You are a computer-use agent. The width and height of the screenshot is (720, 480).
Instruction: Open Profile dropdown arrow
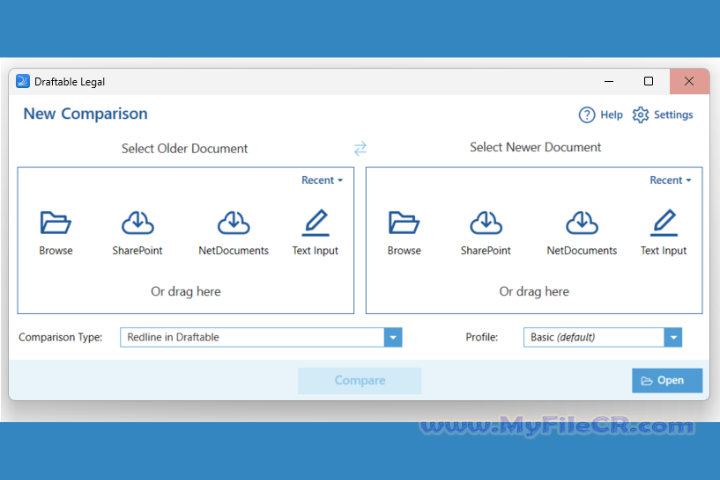tap(673, 337)
